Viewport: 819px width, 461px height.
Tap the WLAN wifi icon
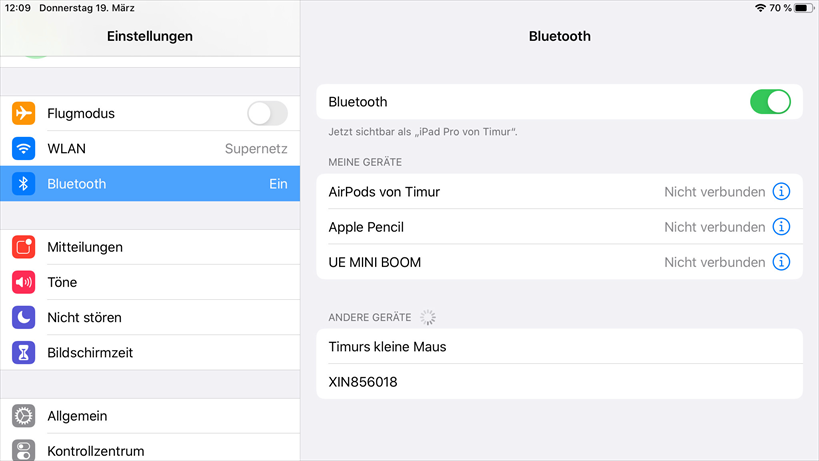click(24, 149)
